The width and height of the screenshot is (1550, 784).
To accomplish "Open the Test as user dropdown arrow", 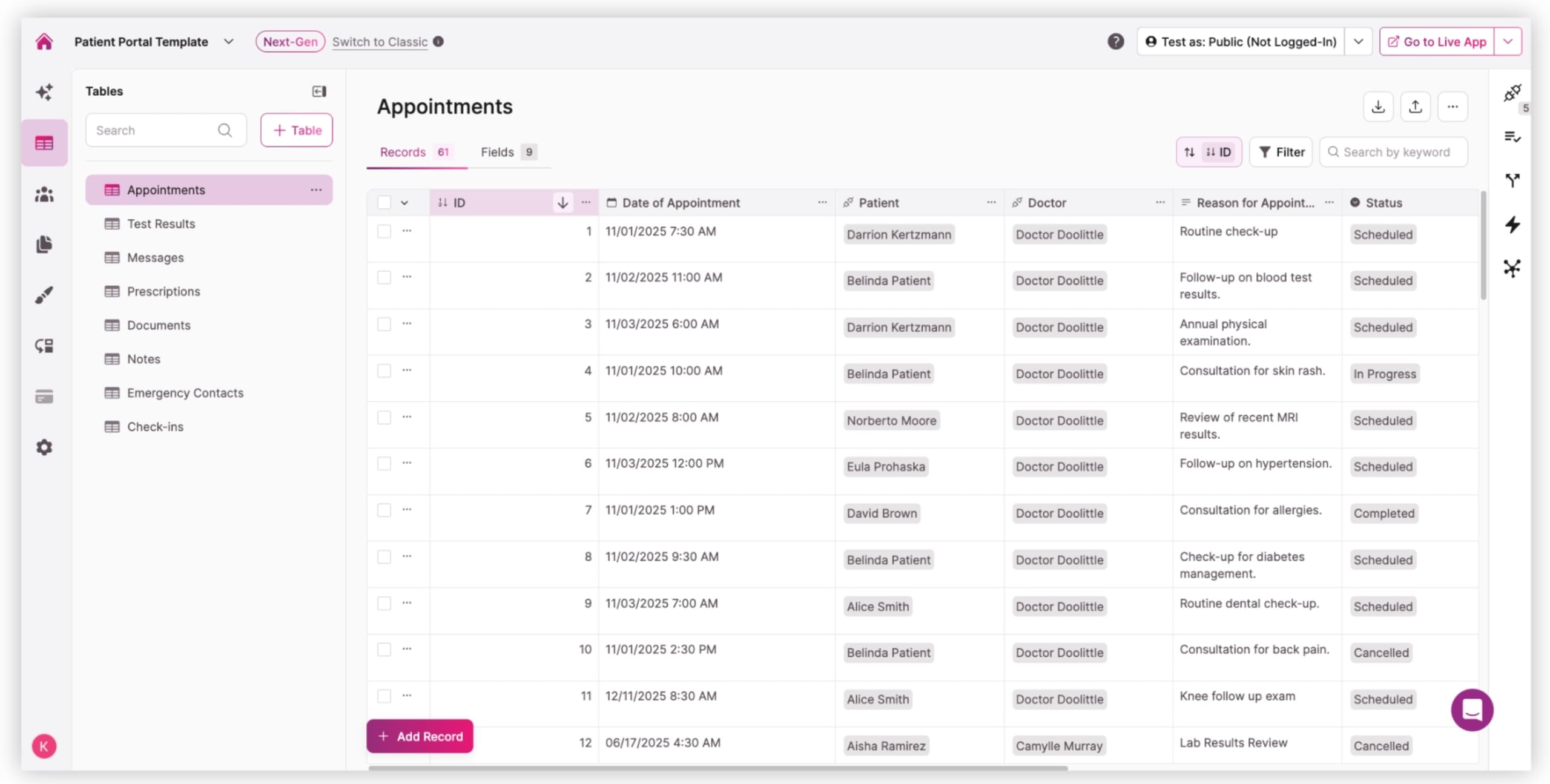I will [x=1358, y=42].
